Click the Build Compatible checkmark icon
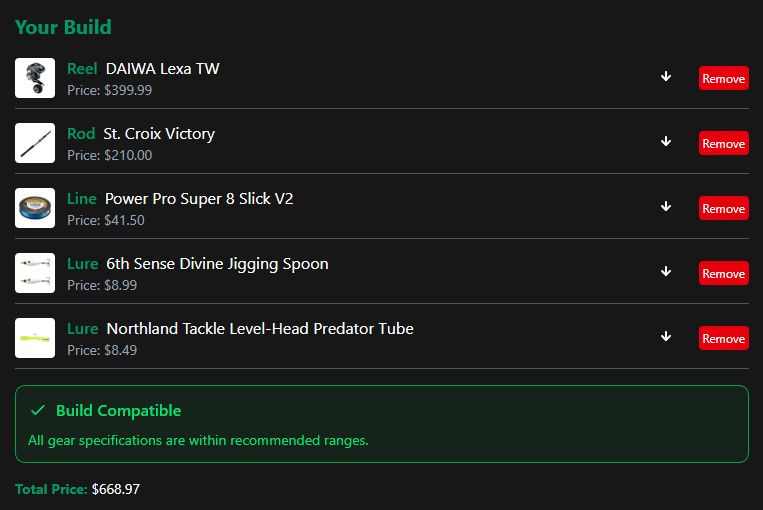 click(38, 411)
